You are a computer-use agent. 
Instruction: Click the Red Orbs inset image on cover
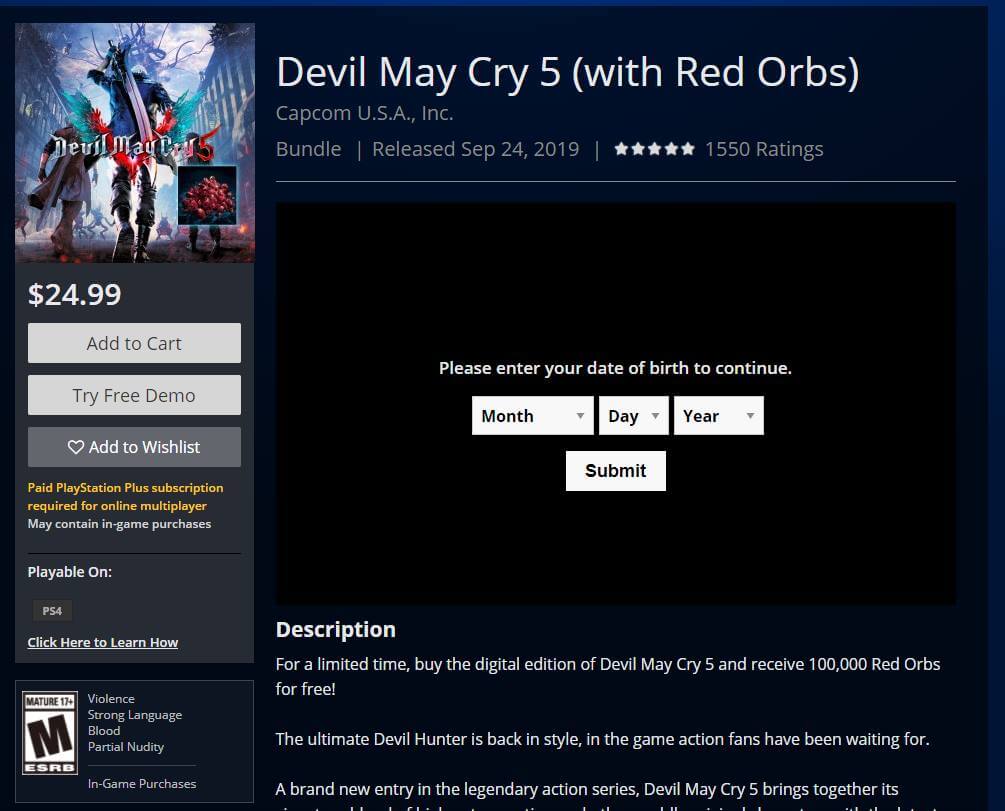[207, 196]
